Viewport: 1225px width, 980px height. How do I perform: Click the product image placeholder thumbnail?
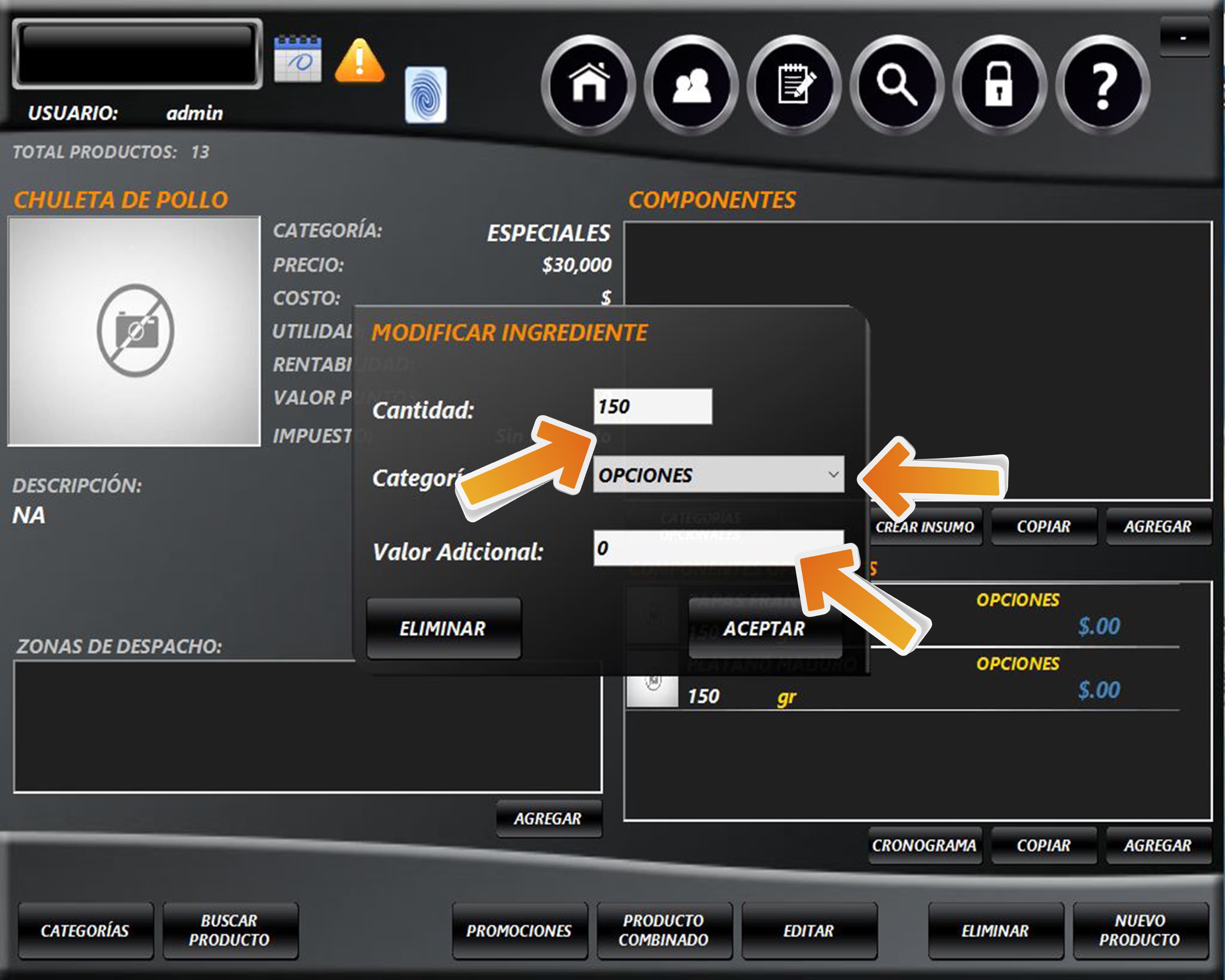(x=134, y=331)
